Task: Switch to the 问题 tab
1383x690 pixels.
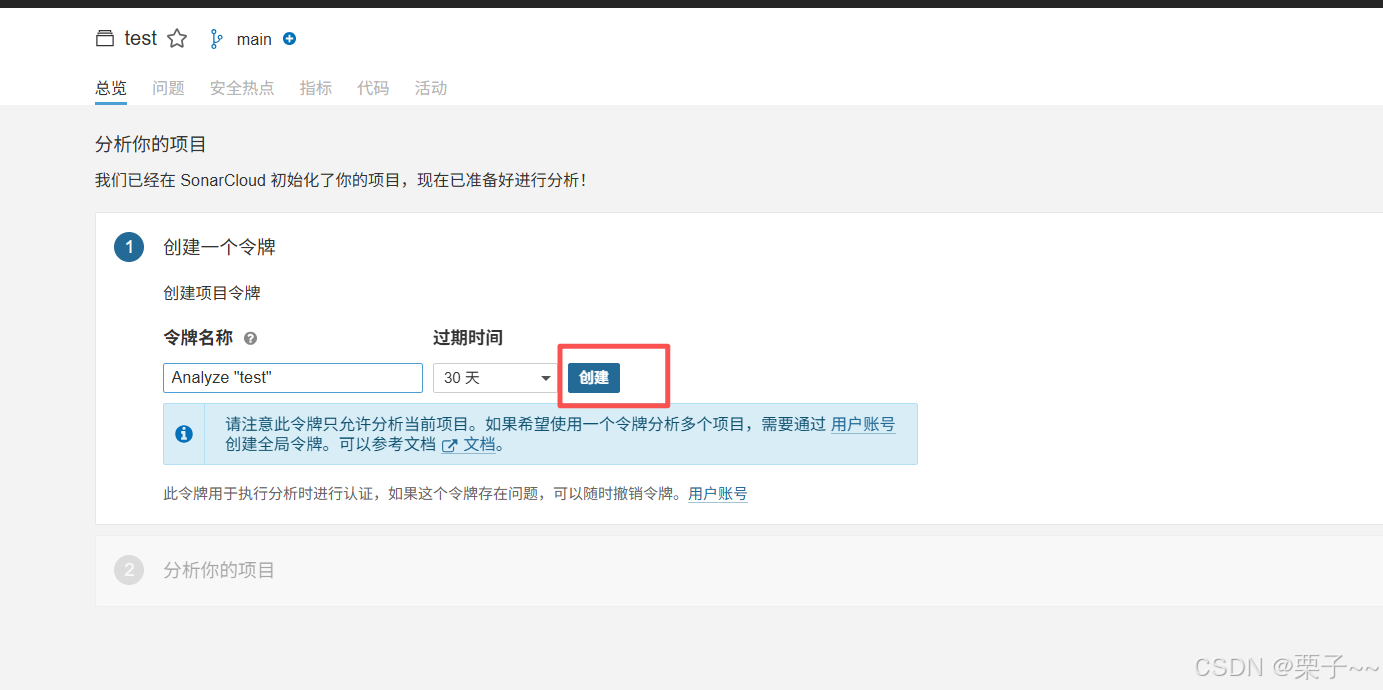Action: tap(168, 88)
